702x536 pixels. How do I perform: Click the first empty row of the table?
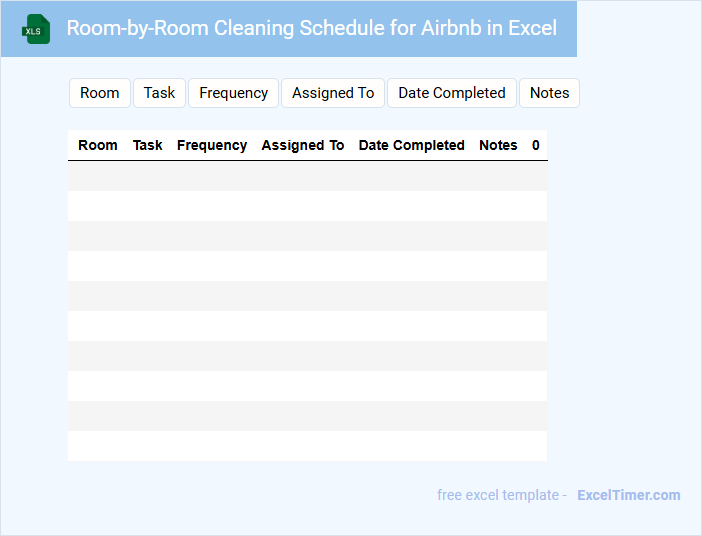[x=307, y=176]
